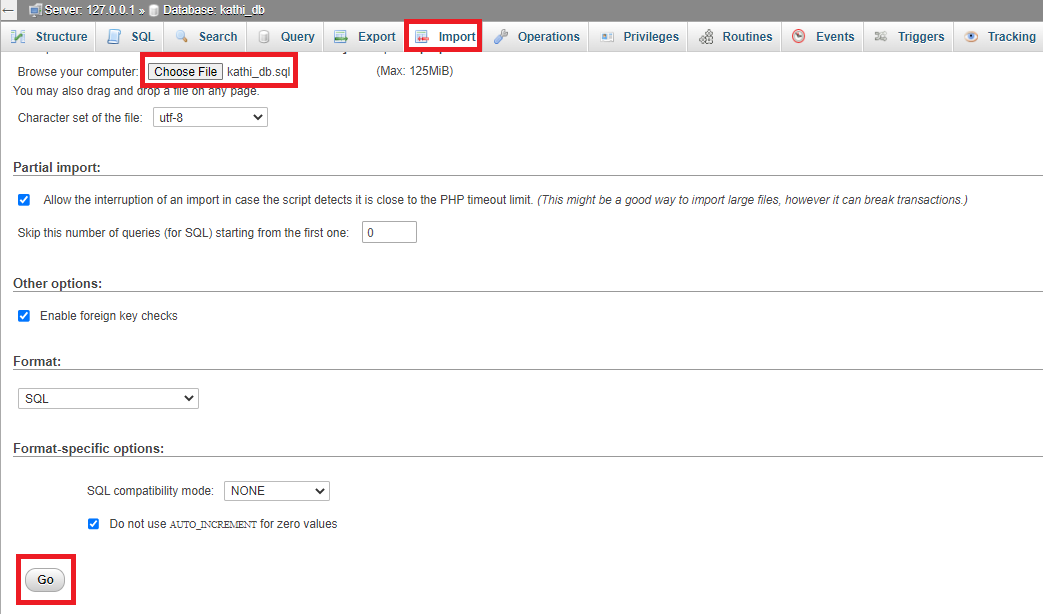Click Server: 127.0.0.1 breadcrumb link
The height and width of the screenshot is (614, 1043).
pos(89,10)
